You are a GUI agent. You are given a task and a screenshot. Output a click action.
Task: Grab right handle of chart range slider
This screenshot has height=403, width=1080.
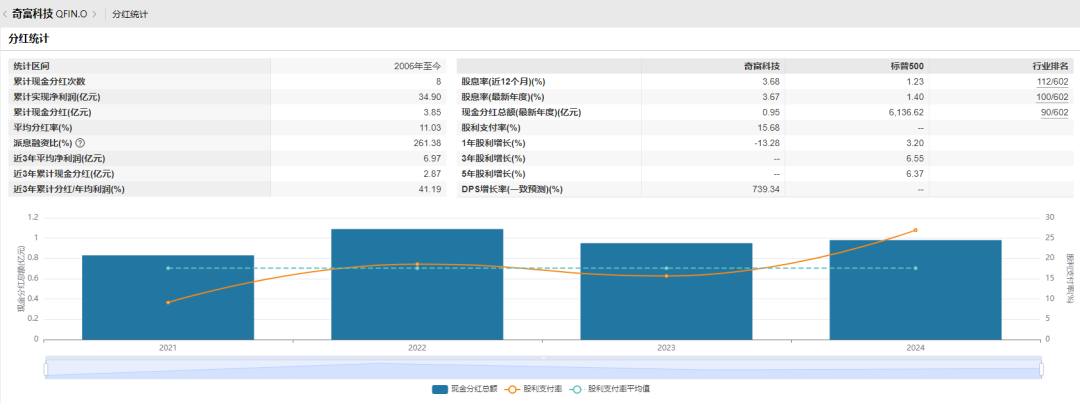click(1041, 370)
